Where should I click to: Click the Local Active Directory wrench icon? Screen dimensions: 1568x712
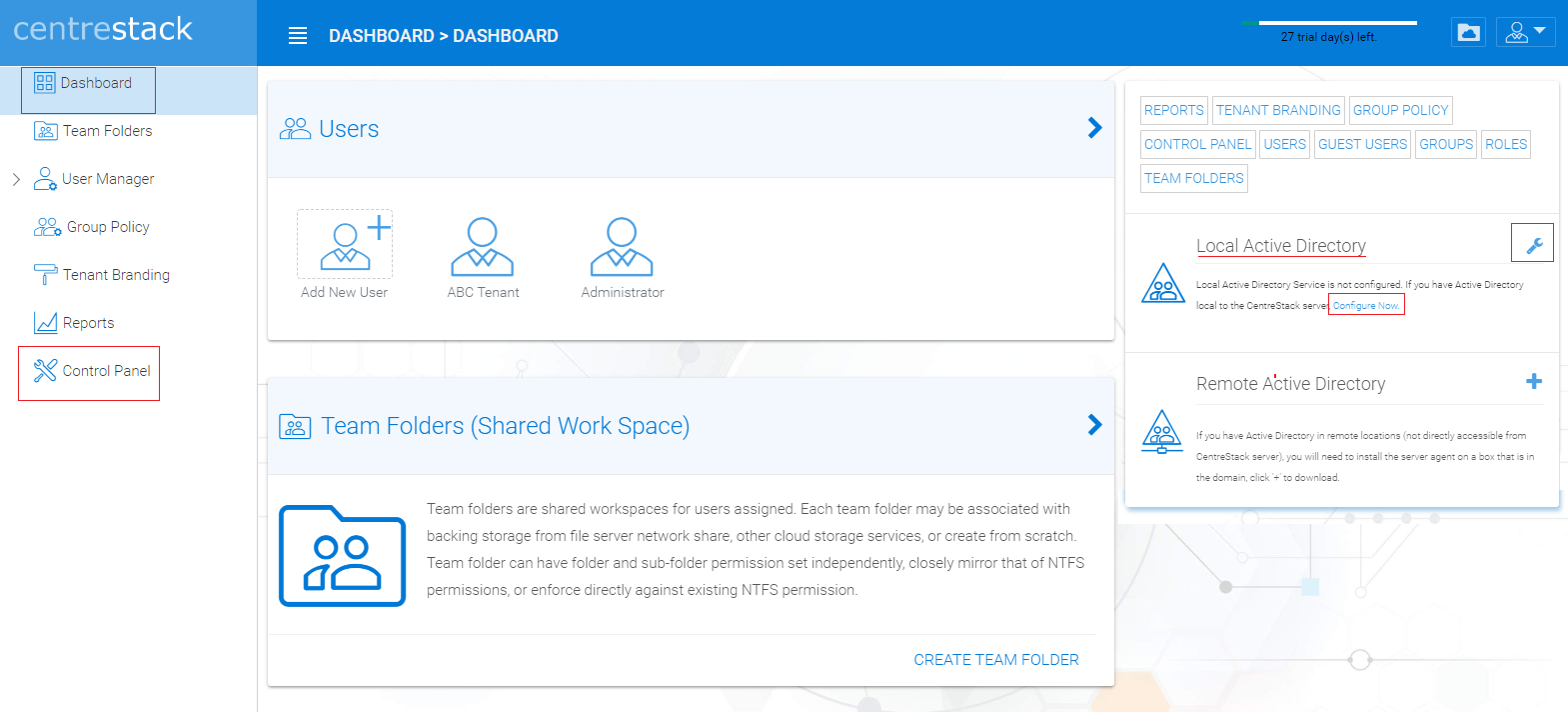(1534, 245)
